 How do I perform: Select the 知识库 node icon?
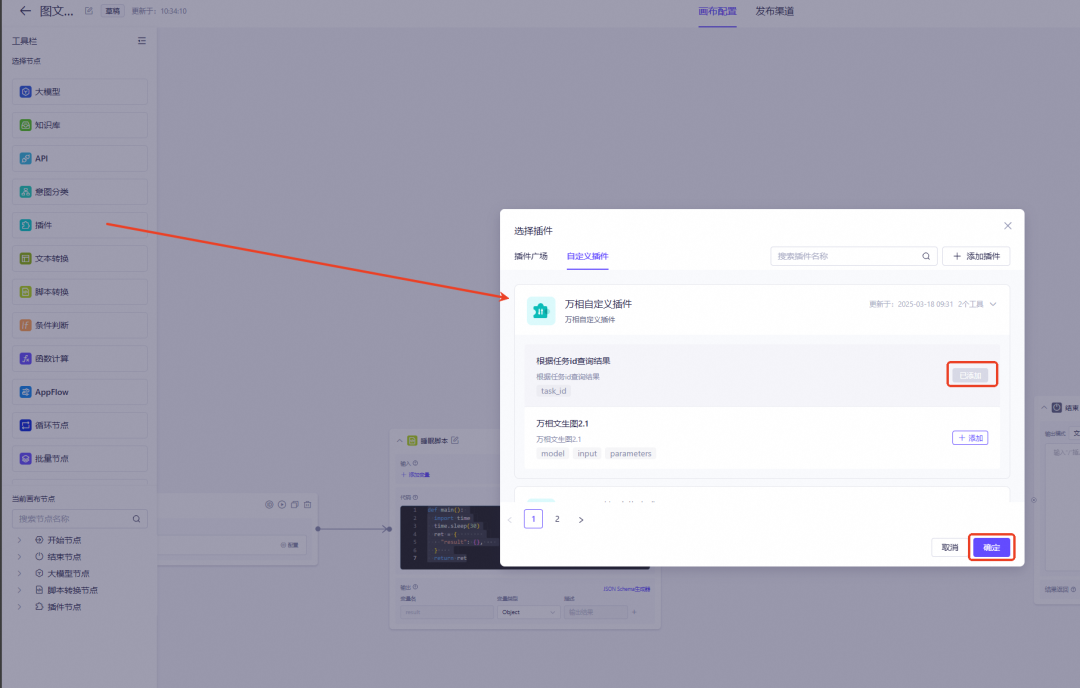point(26,126)
